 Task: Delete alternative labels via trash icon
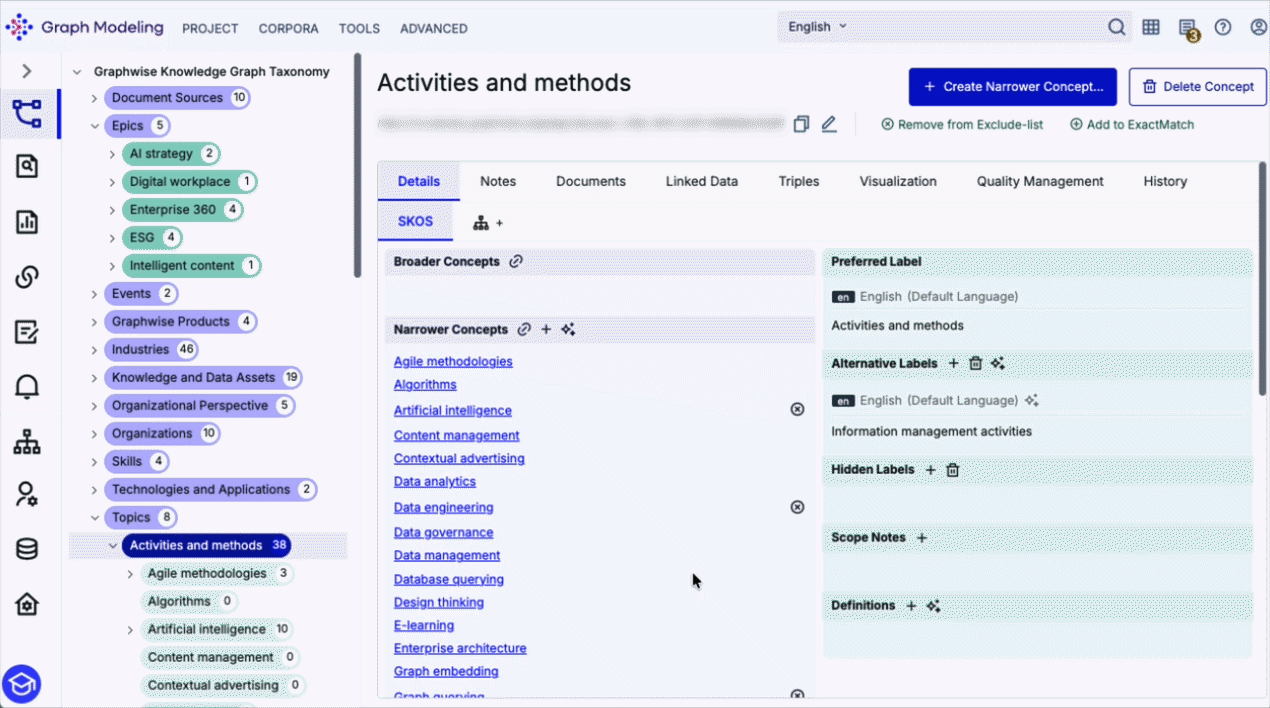click(976, 363)
